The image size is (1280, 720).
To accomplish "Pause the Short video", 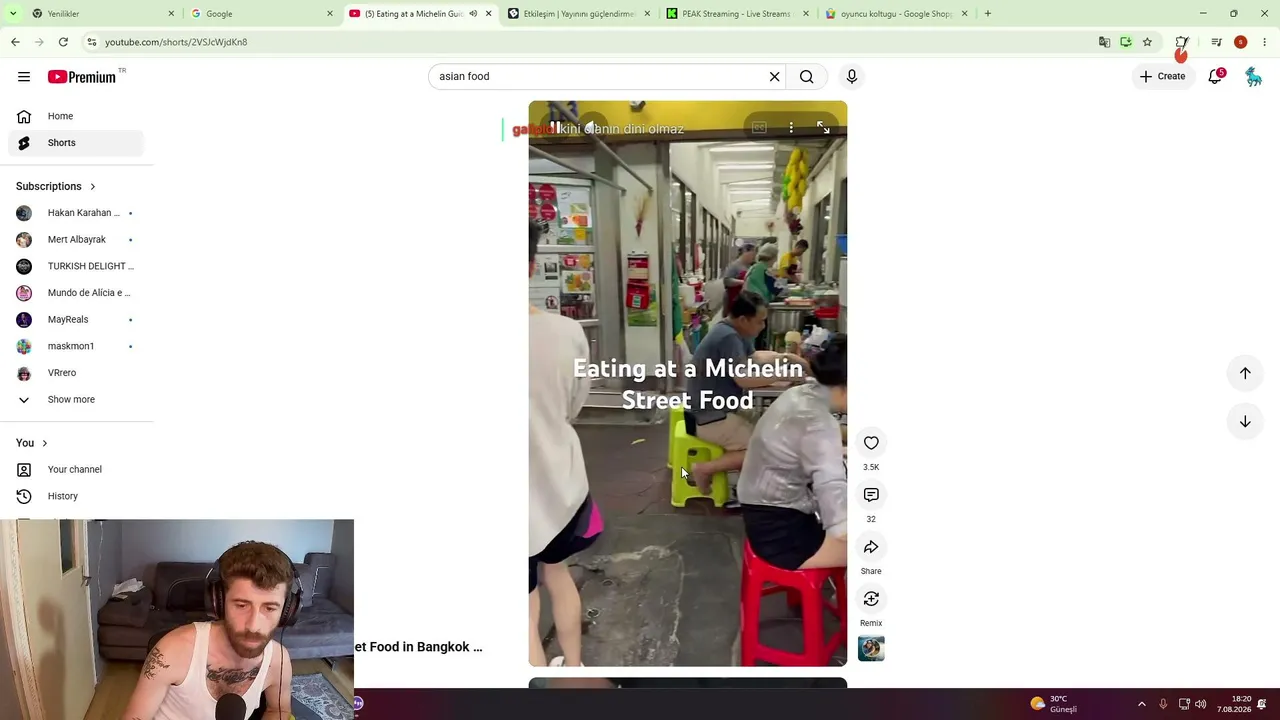I will (556, 128).
